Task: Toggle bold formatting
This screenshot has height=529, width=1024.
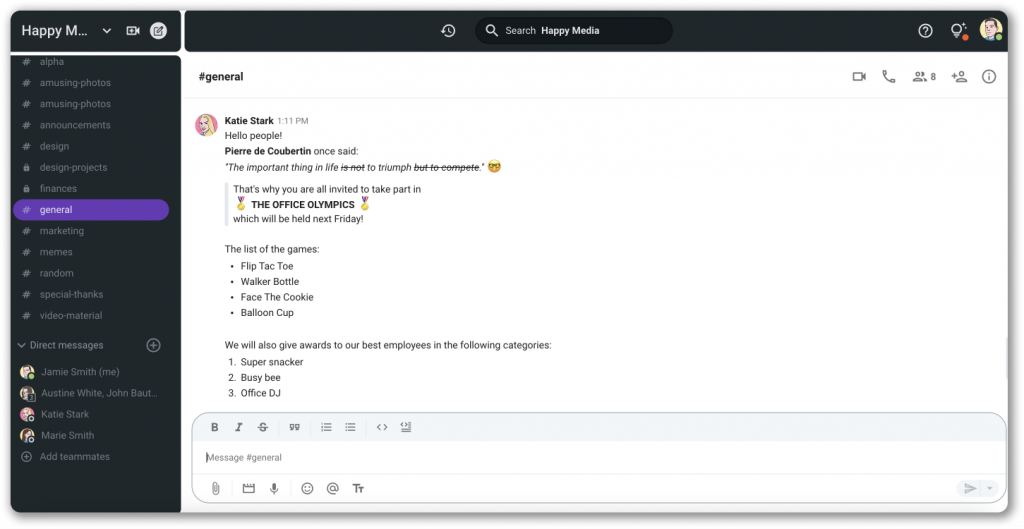Action: coord(214,427)
